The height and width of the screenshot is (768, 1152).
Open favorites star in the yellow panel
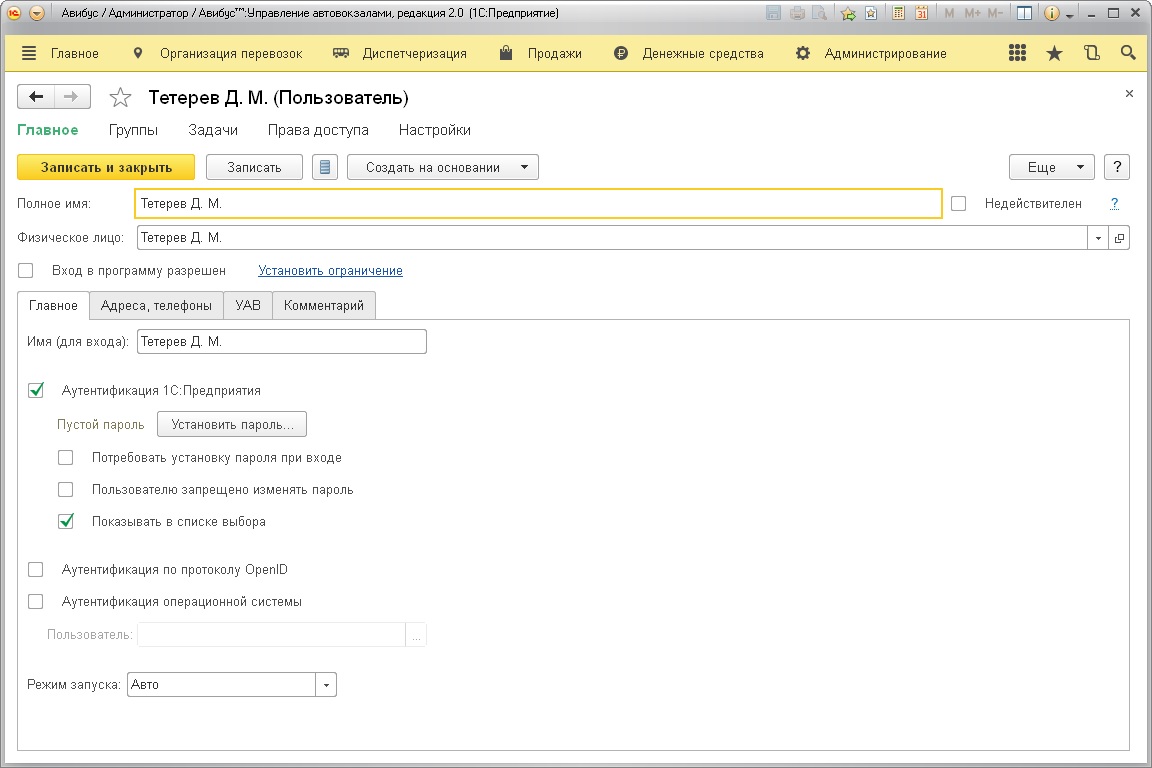coord(1054,54)
